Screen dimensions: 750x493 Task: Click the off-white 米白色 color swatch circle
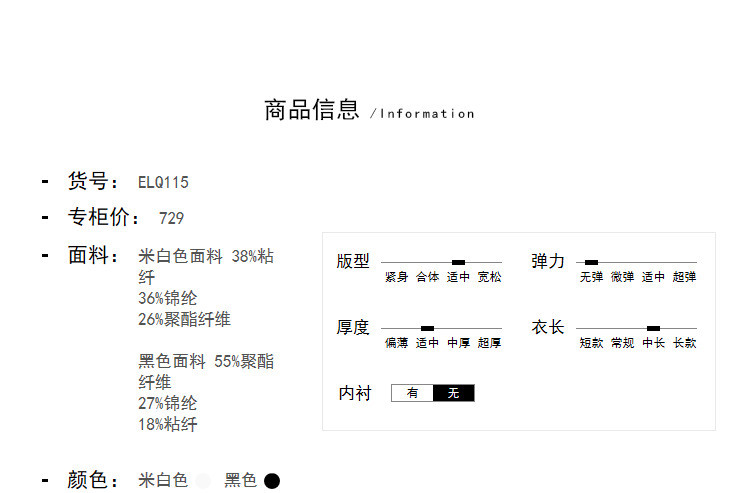(203, 481)
